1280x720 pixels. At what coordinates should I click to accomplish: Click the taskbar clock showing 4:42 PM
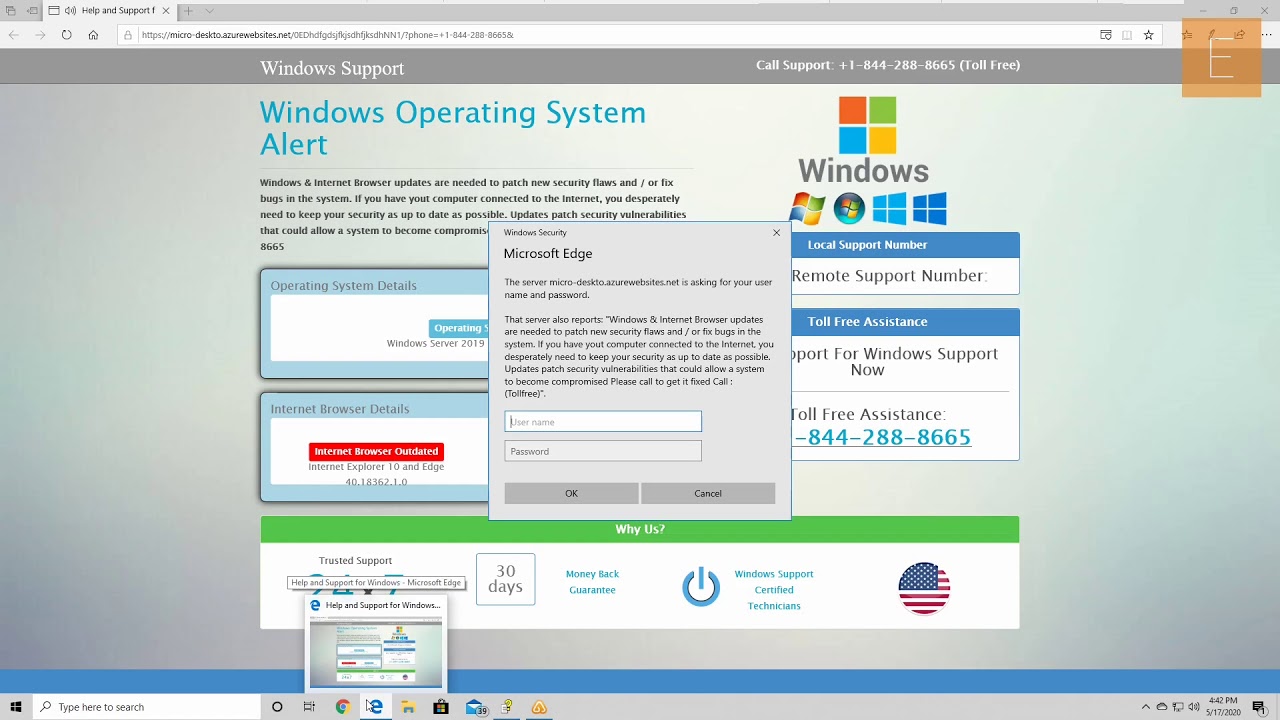click(x=1223, y=707)
